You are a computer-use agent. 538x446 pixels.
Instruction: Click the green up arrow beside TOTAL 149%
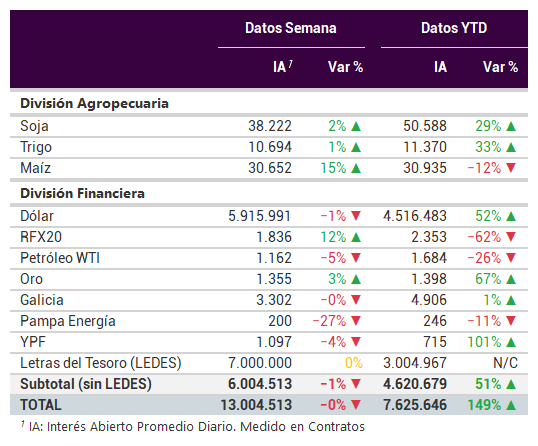511,406
